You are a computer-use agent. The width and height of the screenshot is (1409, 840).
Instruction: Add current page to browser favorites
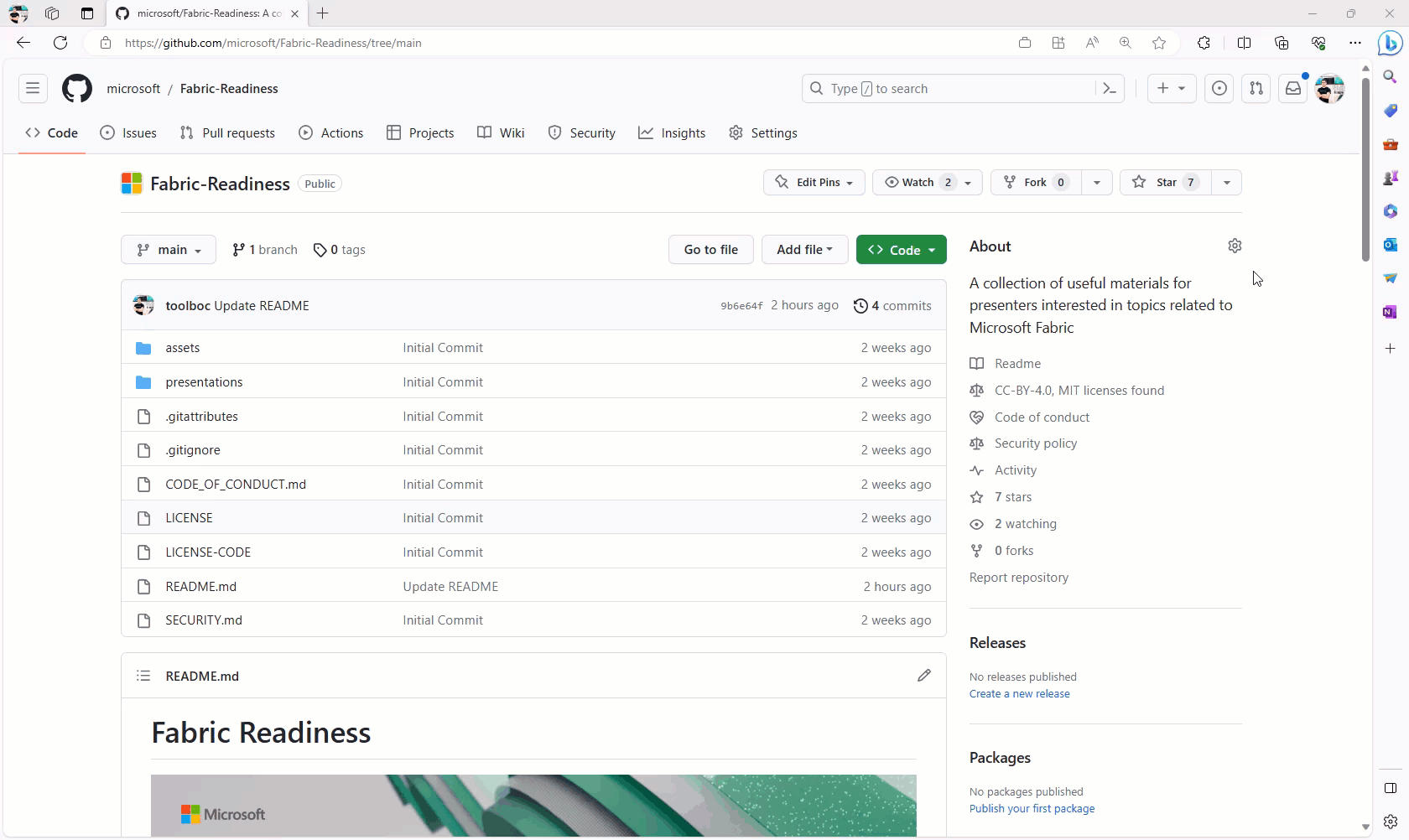1159,43
